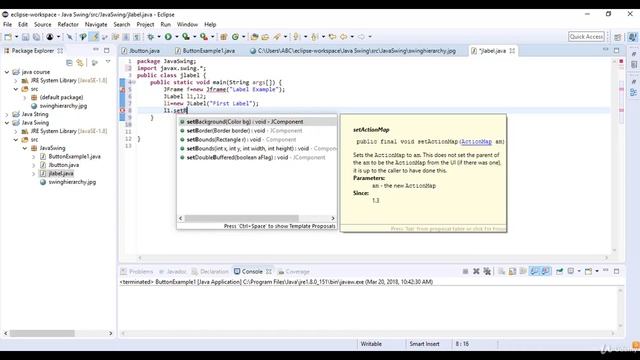640x360 pixels.
Task: Click the Pin Console icon
Action: tap(559, 271)
